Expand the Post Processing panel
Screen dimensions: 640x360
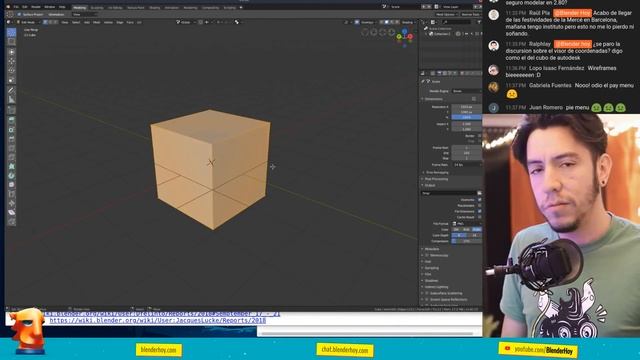point(436,179)
